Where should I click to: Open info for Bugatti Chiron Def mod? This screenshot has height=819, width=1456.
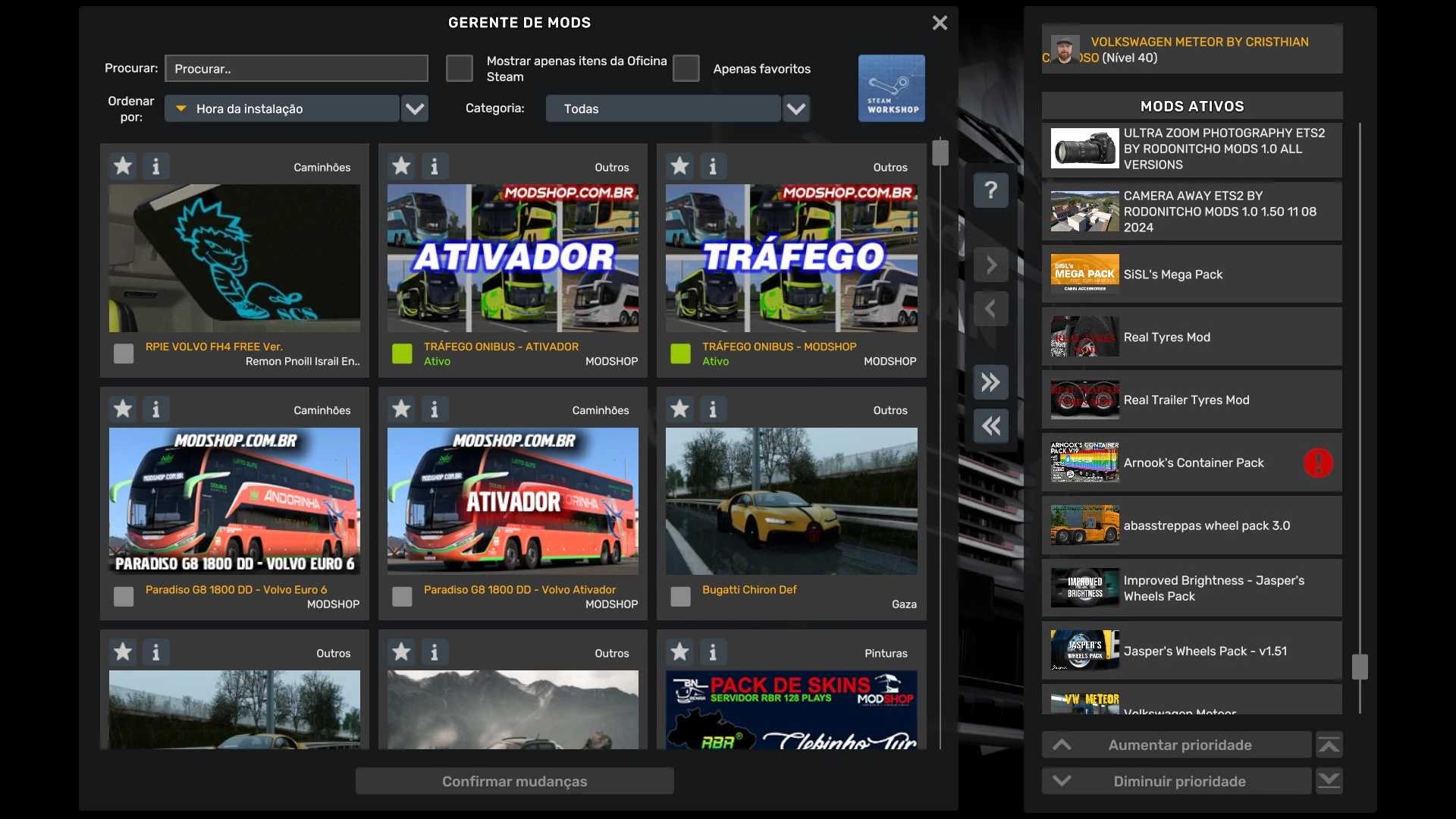[712, 409]
